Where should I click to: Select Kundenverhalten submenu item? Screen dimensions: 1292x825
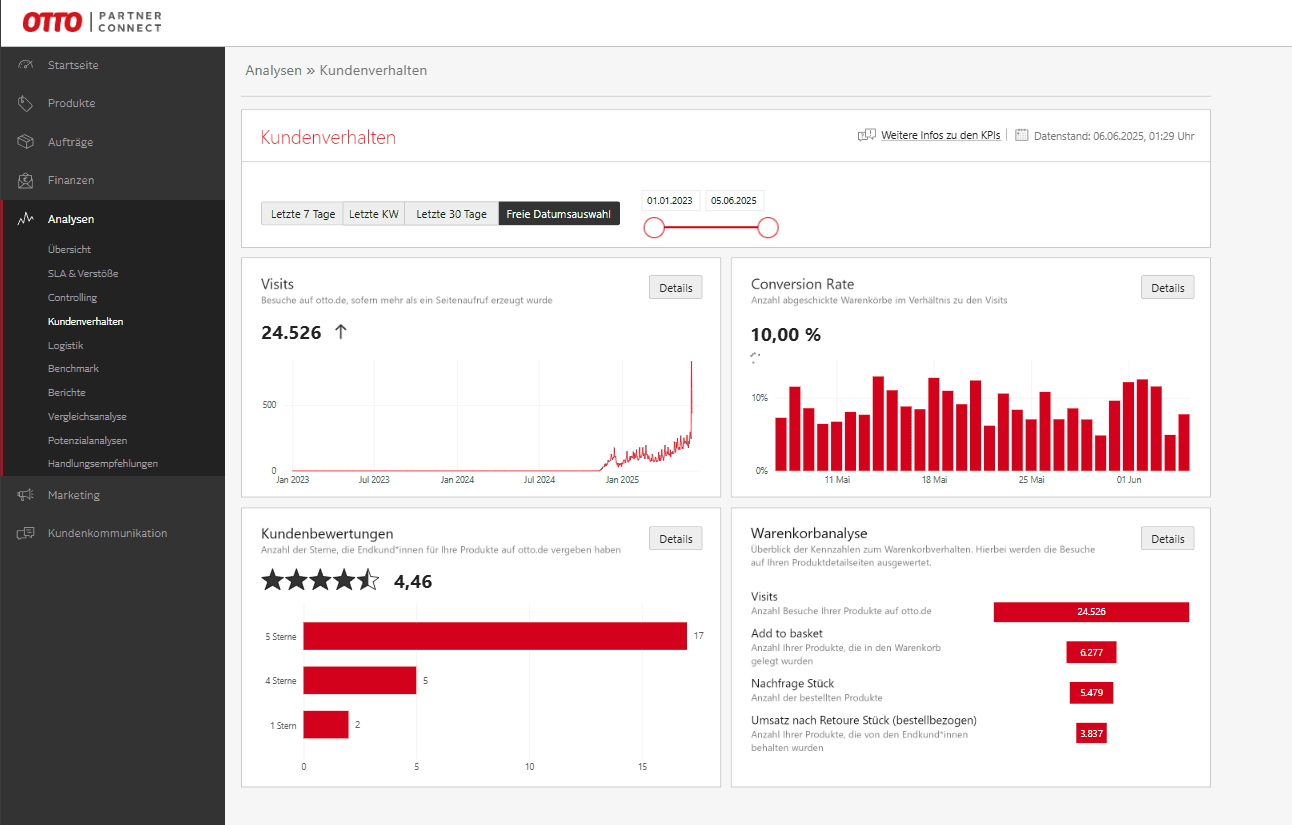pyautogui.click(x=85, y=321)
